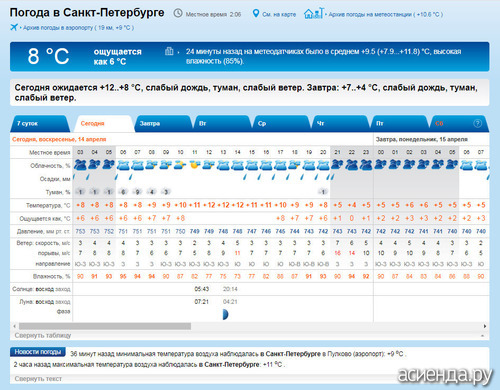This screenshot has width=500, height=390.
Task: Open the 7 суток tab
Action: pos(28,124)
